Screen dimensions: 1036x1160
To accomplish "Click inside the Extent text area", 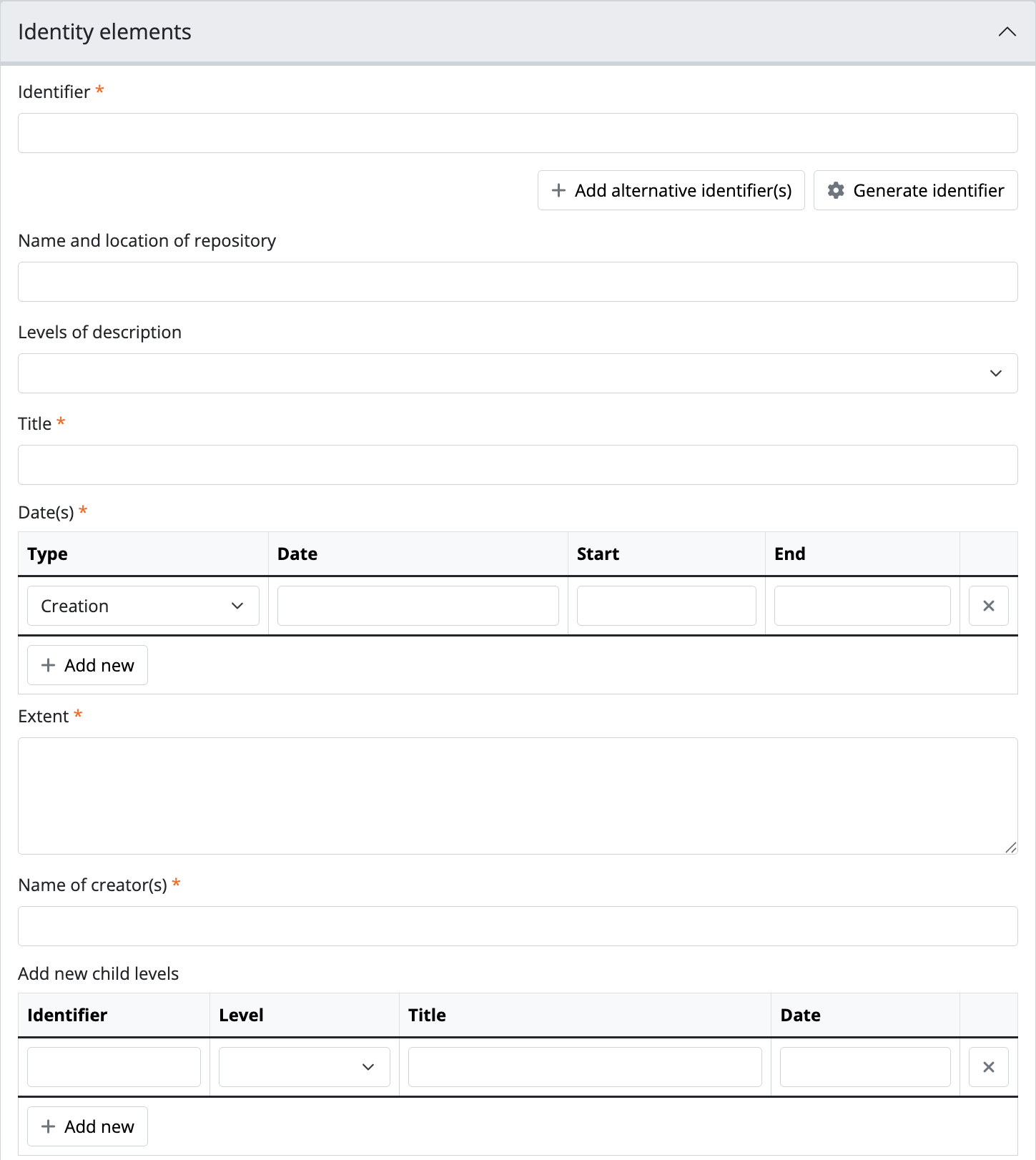I will click(518, 795).
